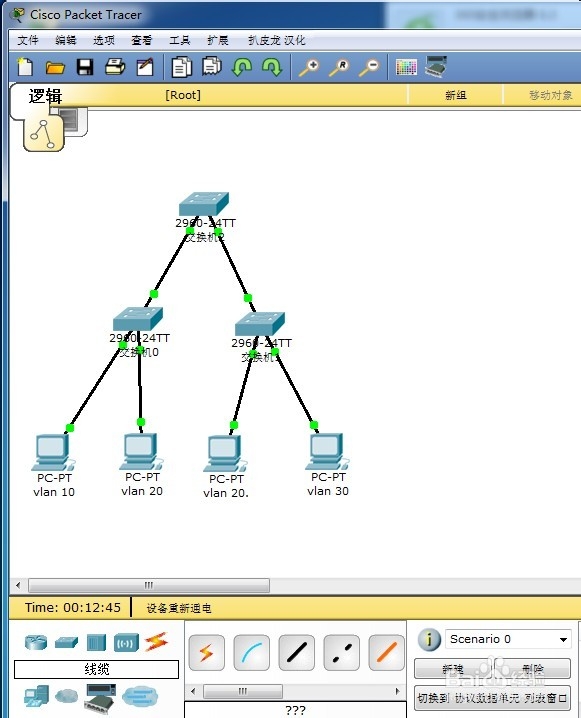Choose the Routers device category
The image size is (581, 718).
coord(36,642)
